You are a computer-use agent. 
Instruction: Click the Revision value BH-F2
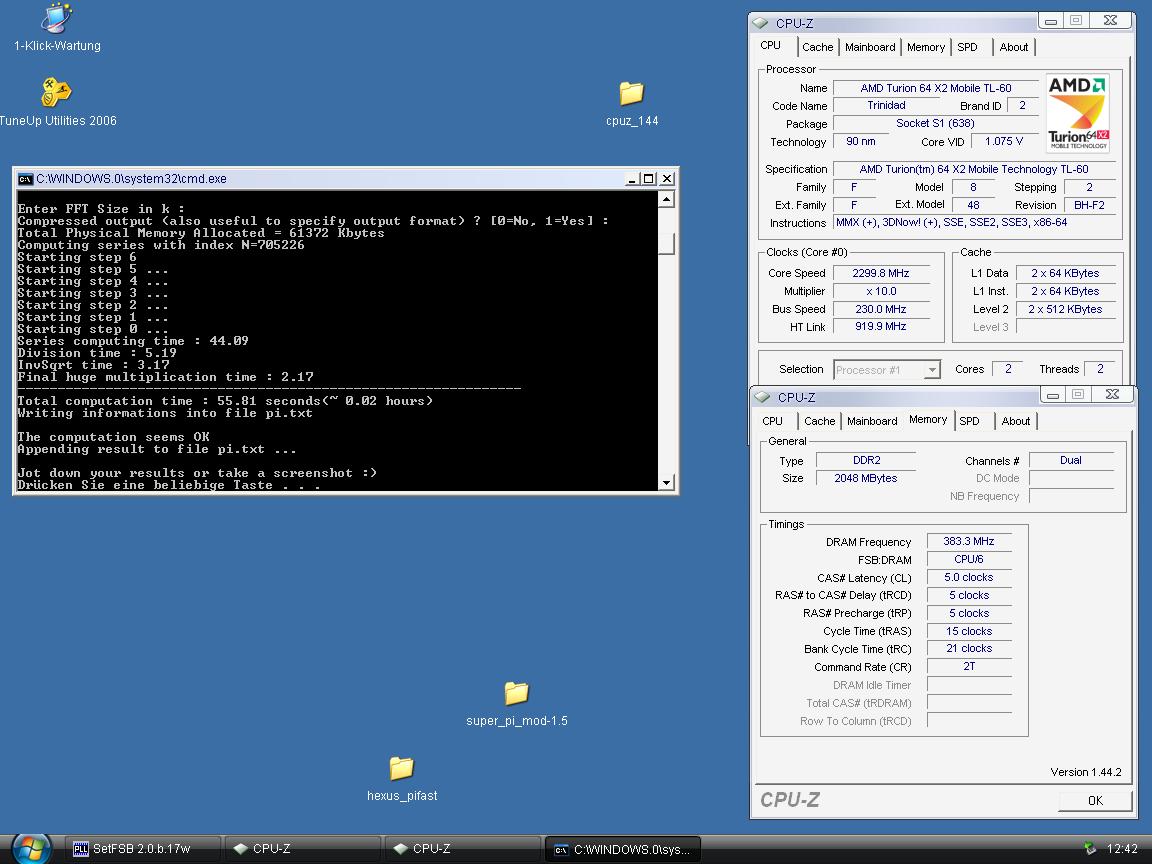[1090, 205]
